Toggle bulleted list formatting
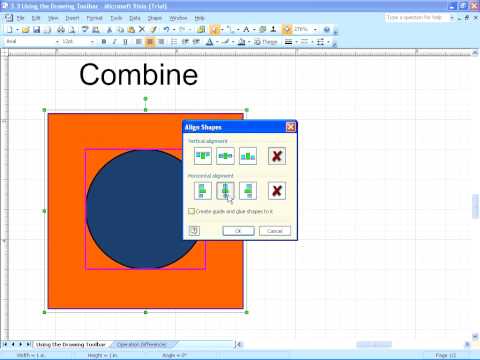 [174, 42]
